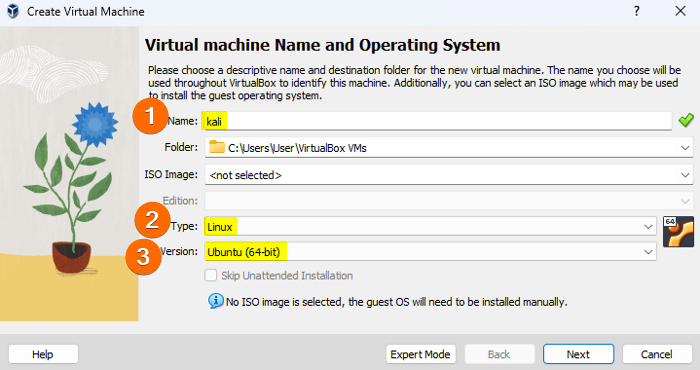Expand the ISO Image dropdown arrow

tap(685, 175)
